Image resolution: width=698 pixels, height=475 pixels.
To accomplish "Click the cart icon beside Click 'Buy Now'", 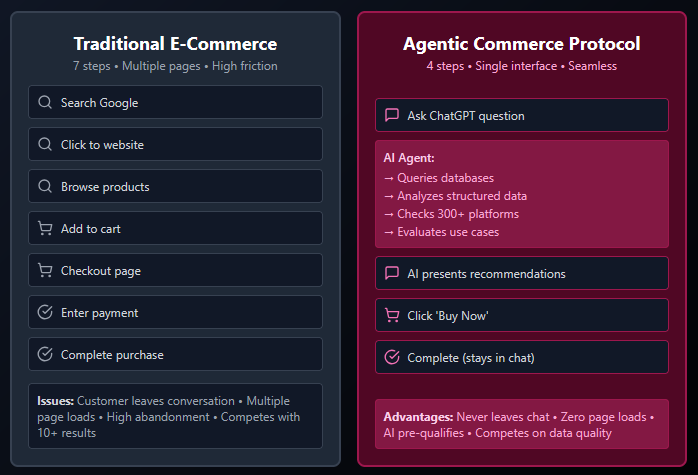I will click(392, 316).
